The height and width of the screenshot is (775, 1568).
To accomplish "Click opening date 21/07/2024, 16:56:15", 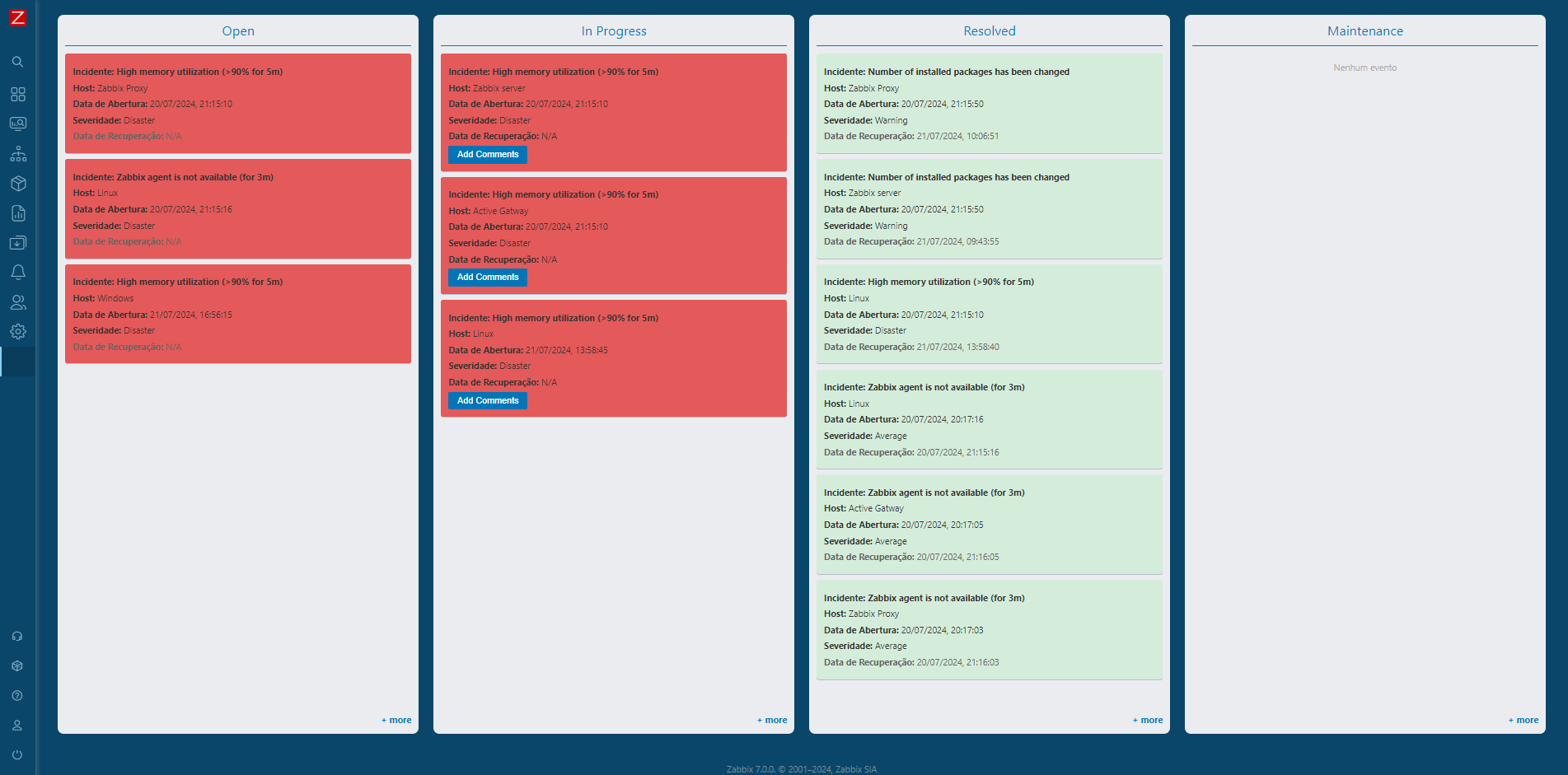I will point(191,315).
